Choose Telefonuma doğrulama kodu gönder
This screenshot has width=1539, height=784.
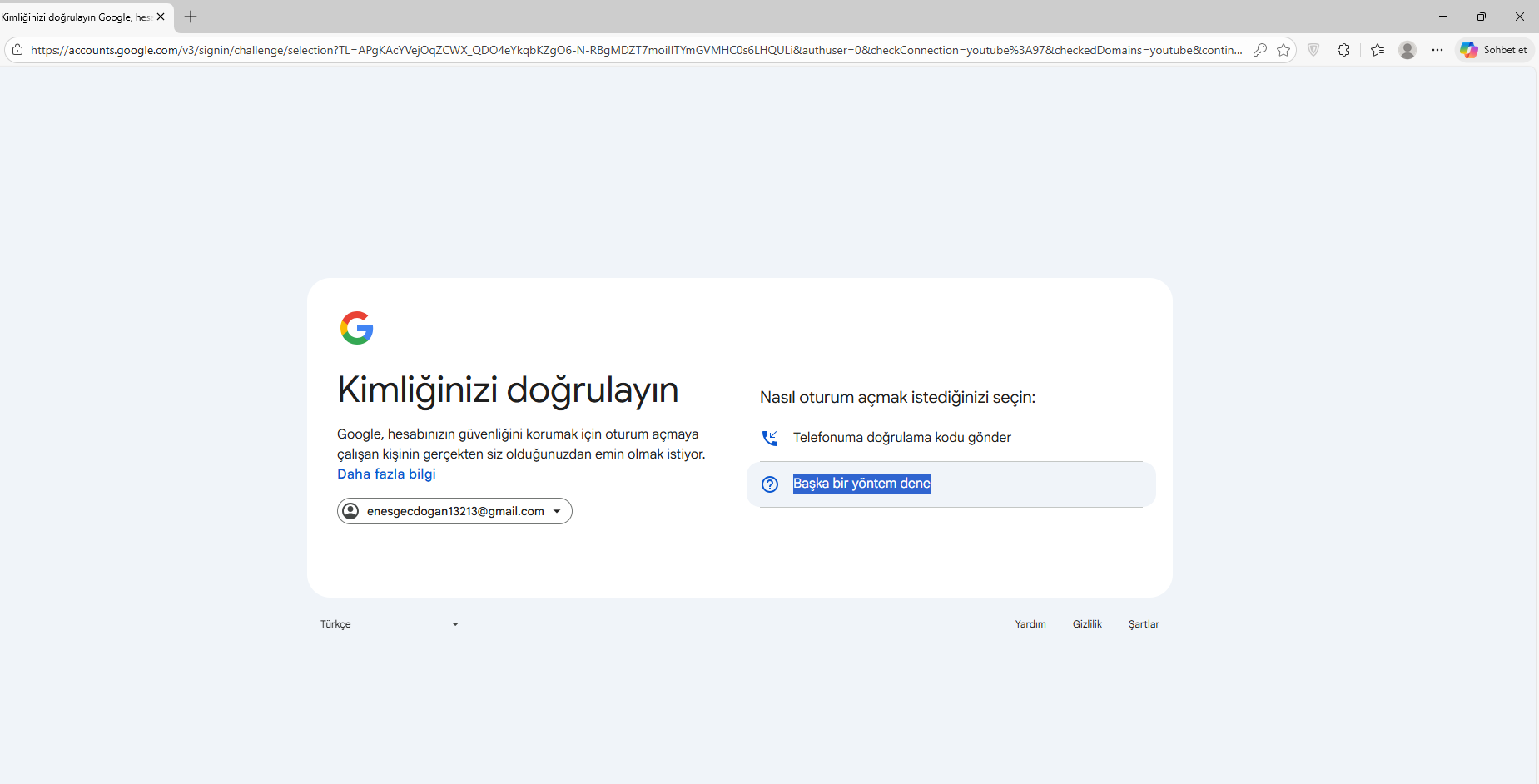pyautogui.click(x=951, y=438)
